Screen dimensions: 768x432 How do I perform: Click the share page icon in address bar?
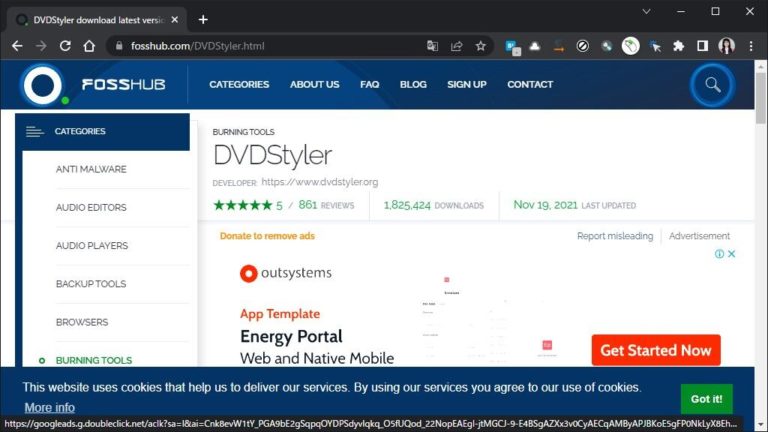[x=457, y=46]
